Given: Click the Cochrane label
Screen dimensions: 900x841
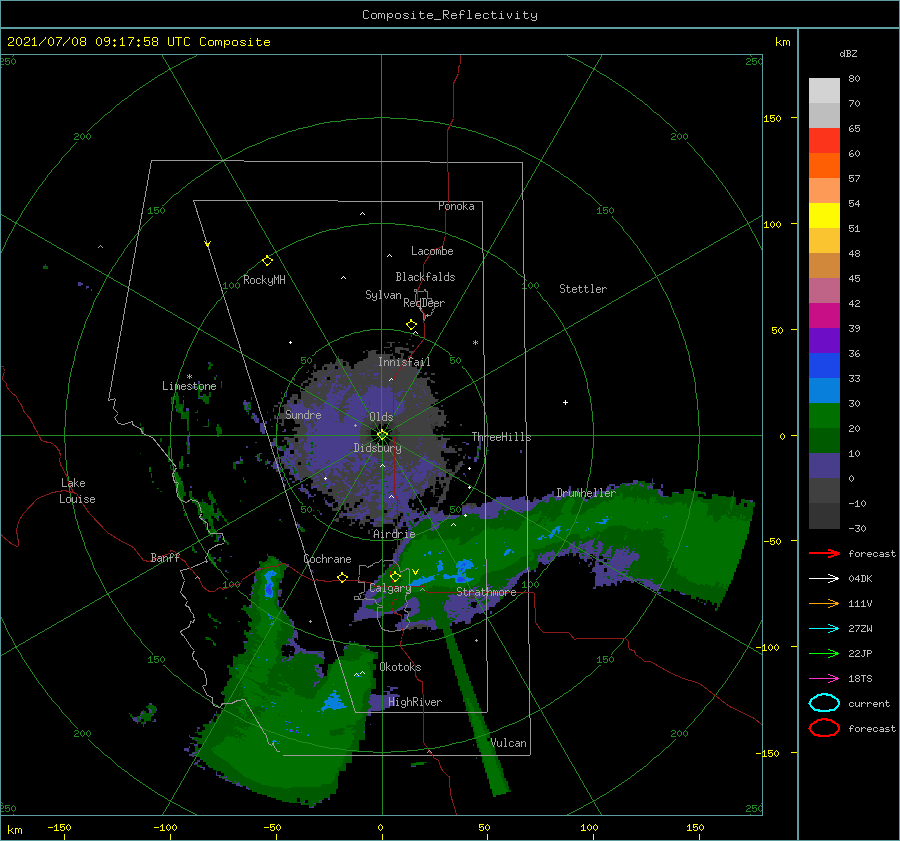Looking at the screenshot, I should 327,559.
